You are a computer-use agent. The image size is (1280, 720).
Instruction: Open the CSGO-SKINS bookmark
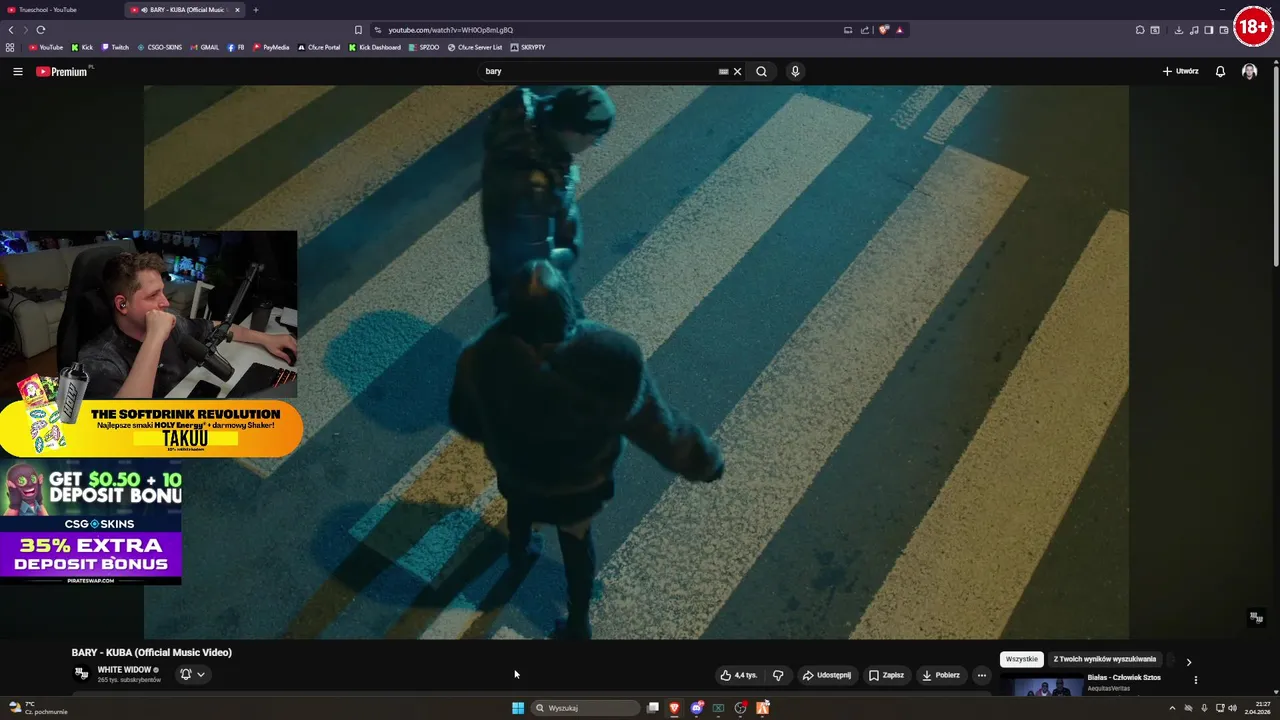(x=159, y=47)
